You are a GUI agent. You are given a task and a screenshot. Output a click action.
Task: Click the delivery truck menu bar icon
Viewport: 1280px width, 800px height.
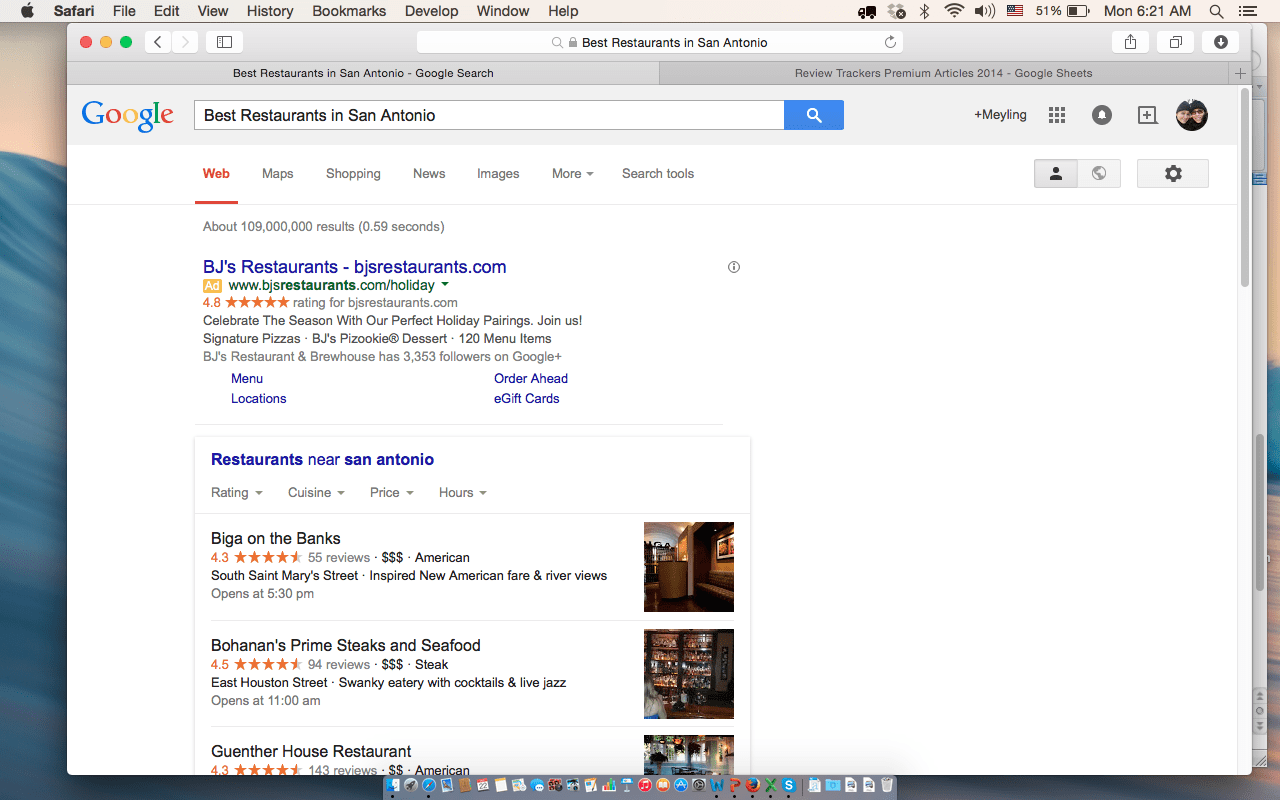tap(867, 11)
